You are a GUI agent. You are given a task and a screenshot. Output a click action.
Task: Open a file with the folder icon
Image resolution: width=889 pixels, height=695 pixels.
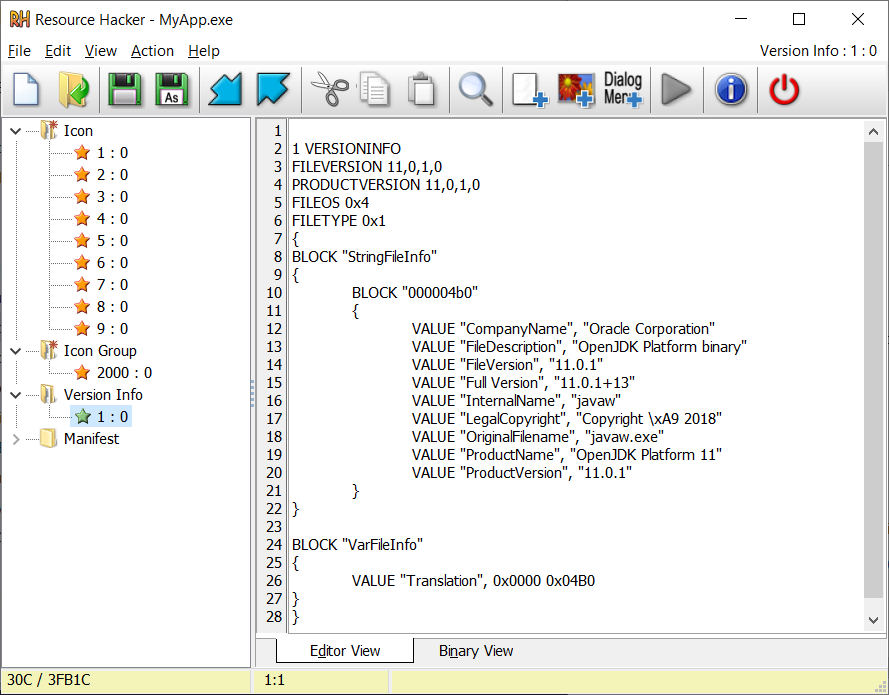(74, 90)
